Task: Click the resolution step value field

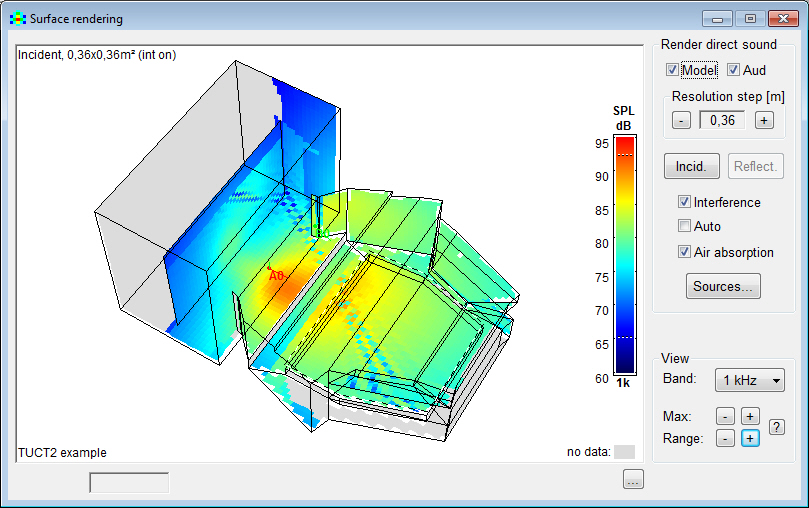Action: tap(721, 120)
